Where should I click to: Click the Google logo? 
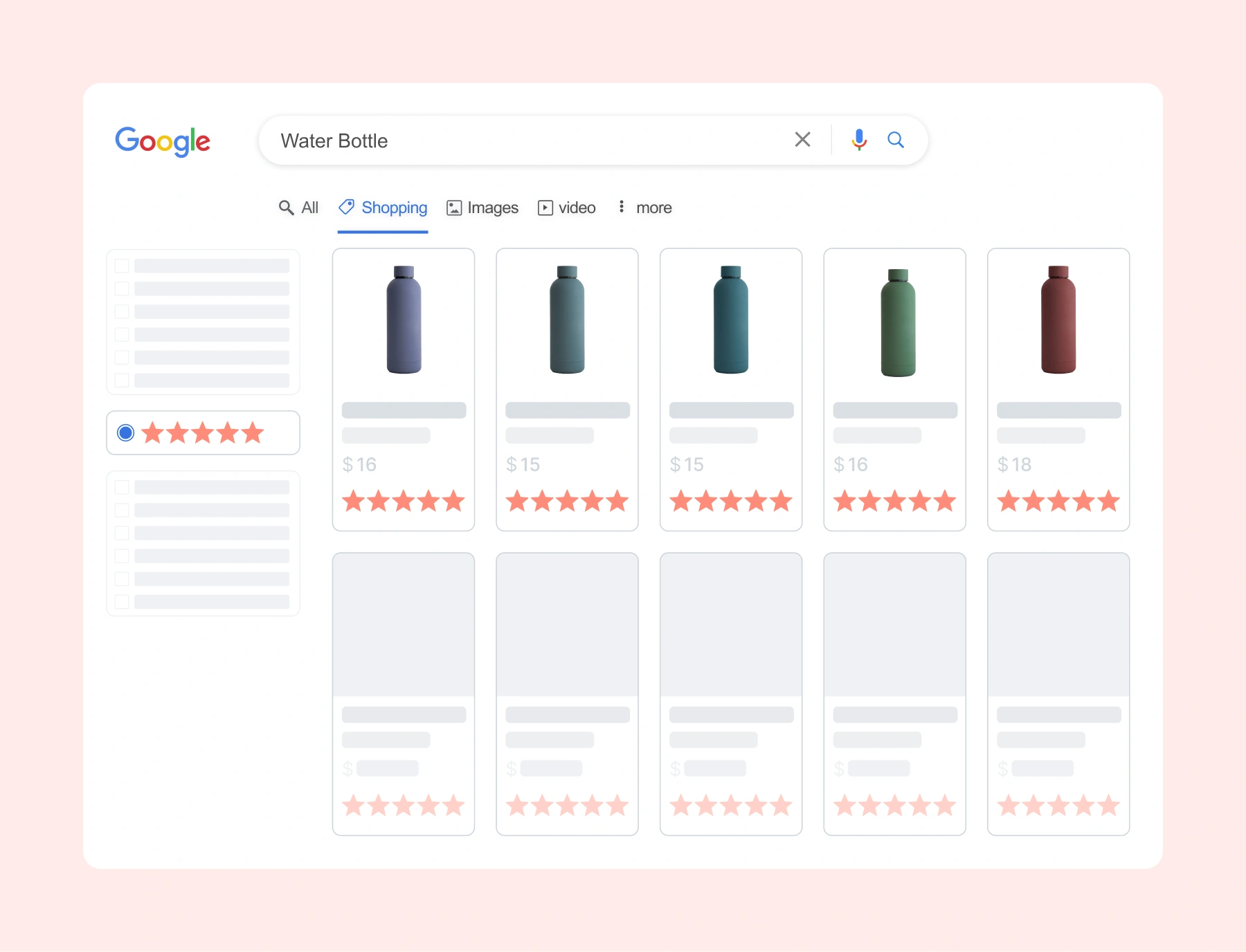(163, 140)
